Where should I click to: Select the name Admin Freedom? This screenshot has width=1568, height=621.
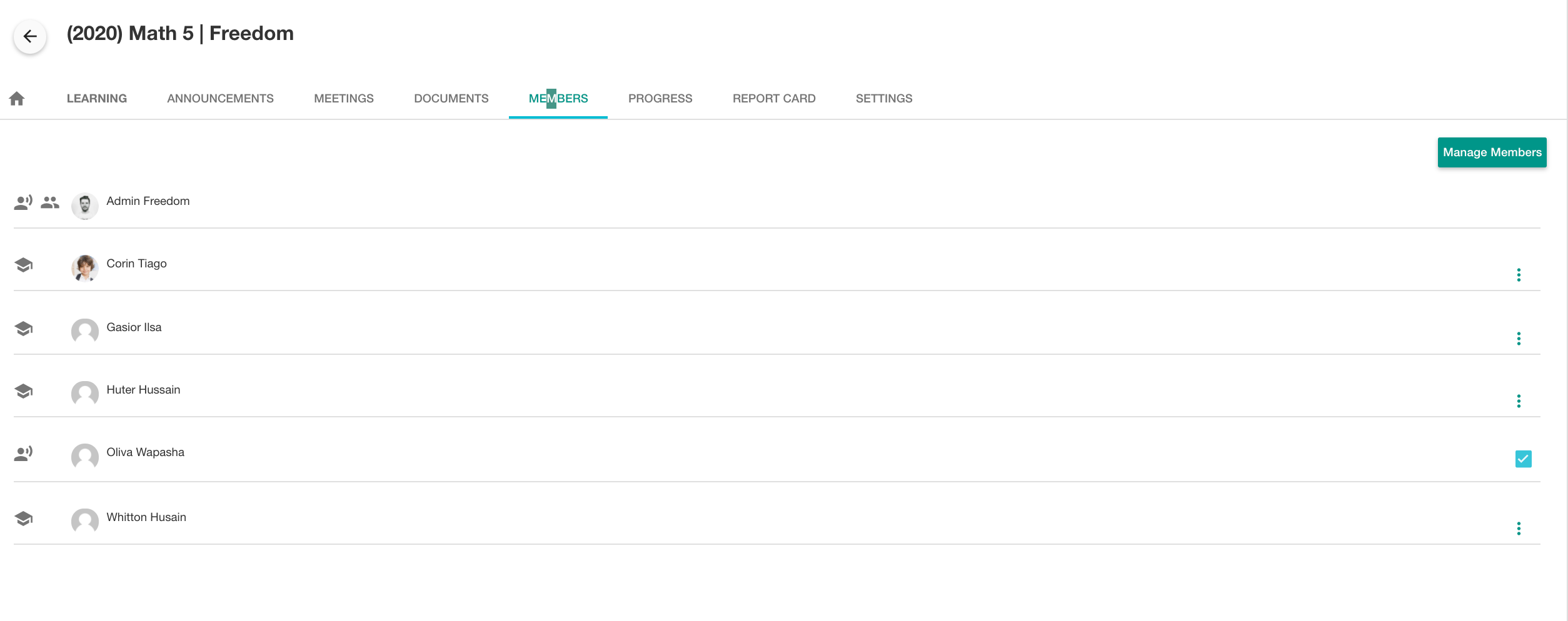[x=148, y=201]
